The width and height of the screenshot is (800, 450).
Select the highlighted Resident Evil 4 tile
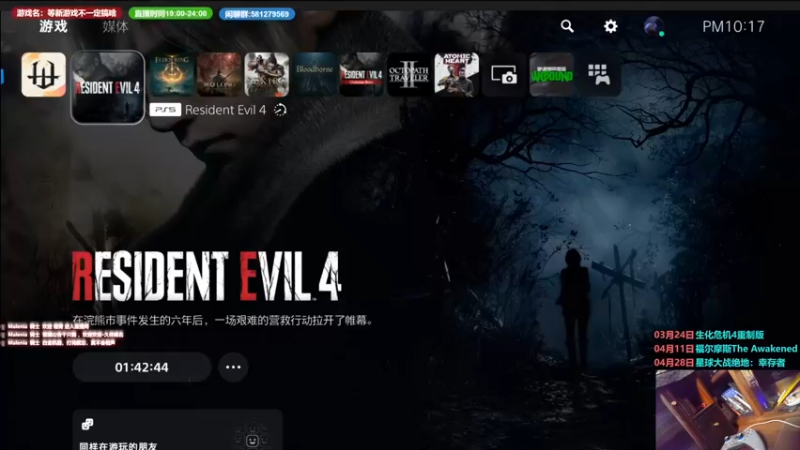point(108,87)
